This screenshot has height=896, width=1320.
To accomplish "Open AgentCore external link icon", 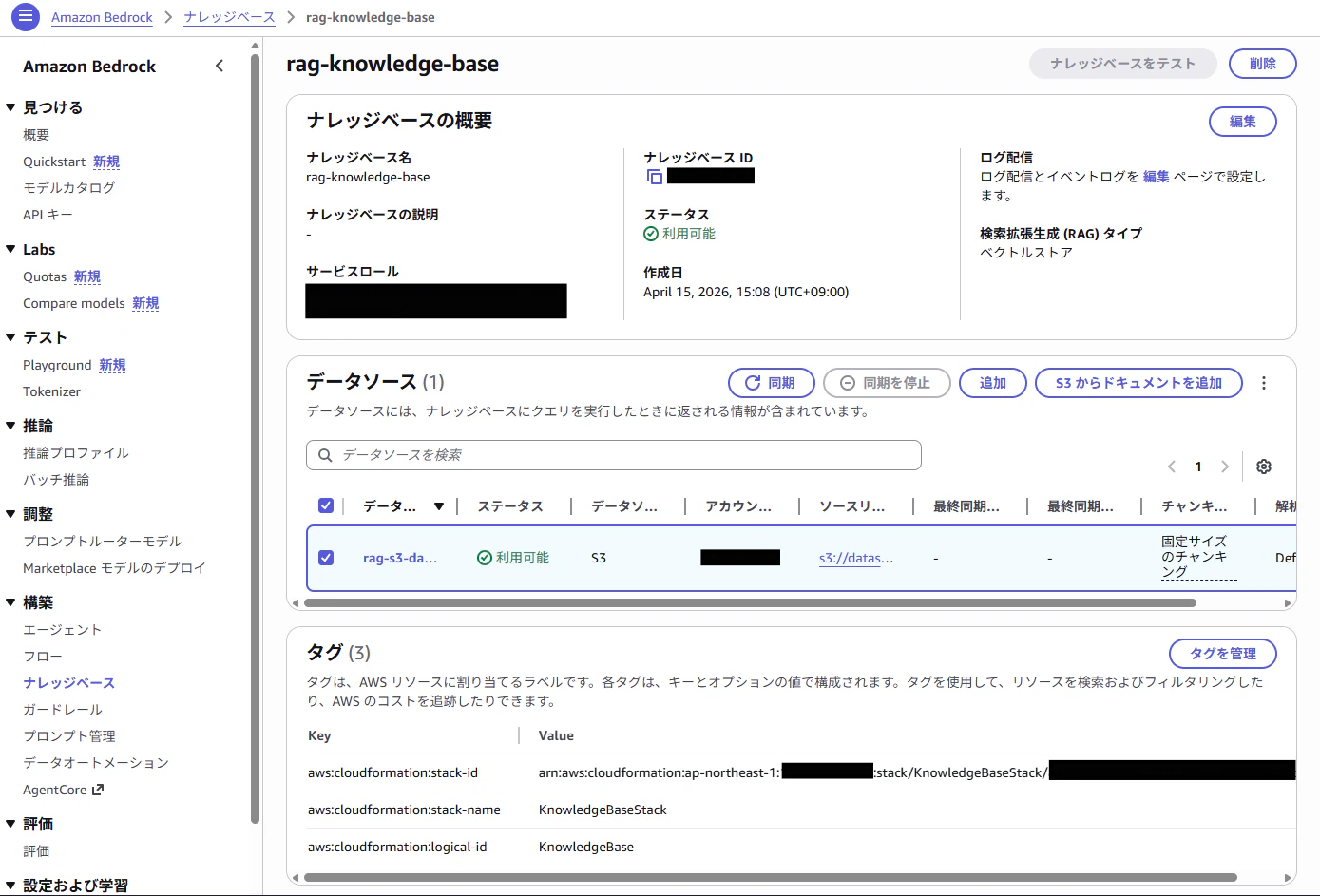I will tap(98, 790).
